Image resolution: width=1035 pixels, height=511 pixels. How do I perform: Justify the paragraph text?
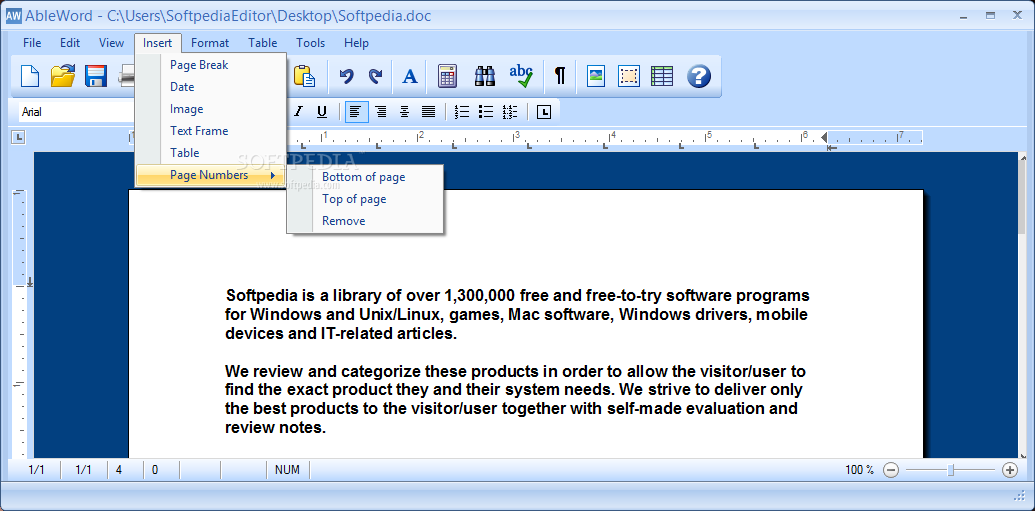tap(429, 112)
